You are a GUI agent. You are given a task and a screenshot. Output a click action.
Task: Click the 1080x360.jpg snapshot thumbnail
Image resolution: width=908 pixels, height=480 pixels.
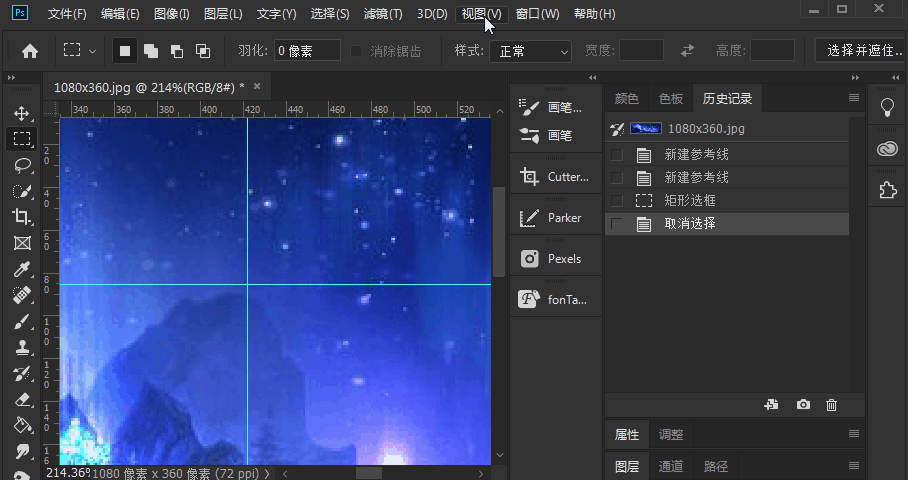646,129
